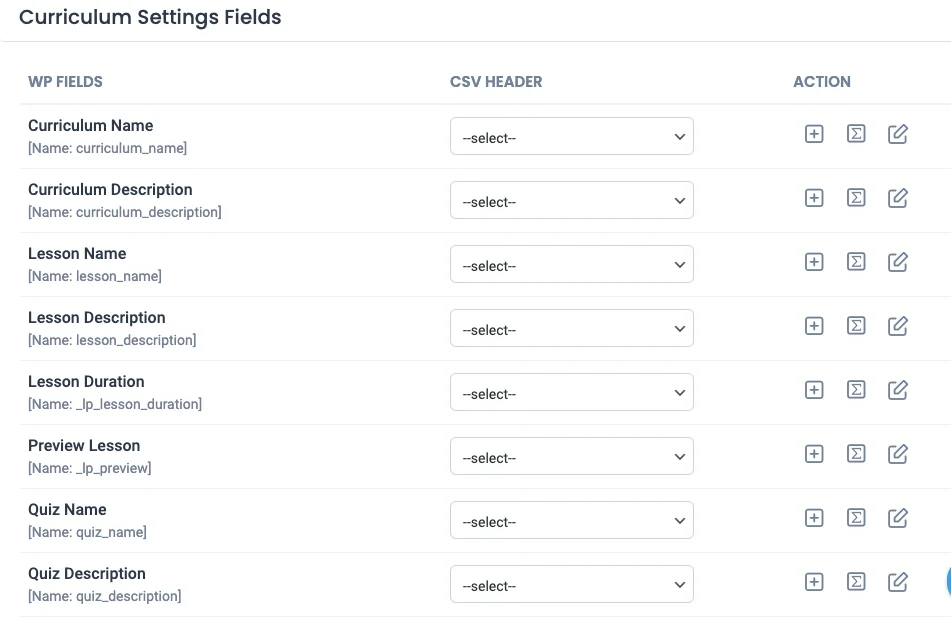Click the plus icon for Preview Lesson
The image size is (951, 617).
click(814, 454)
